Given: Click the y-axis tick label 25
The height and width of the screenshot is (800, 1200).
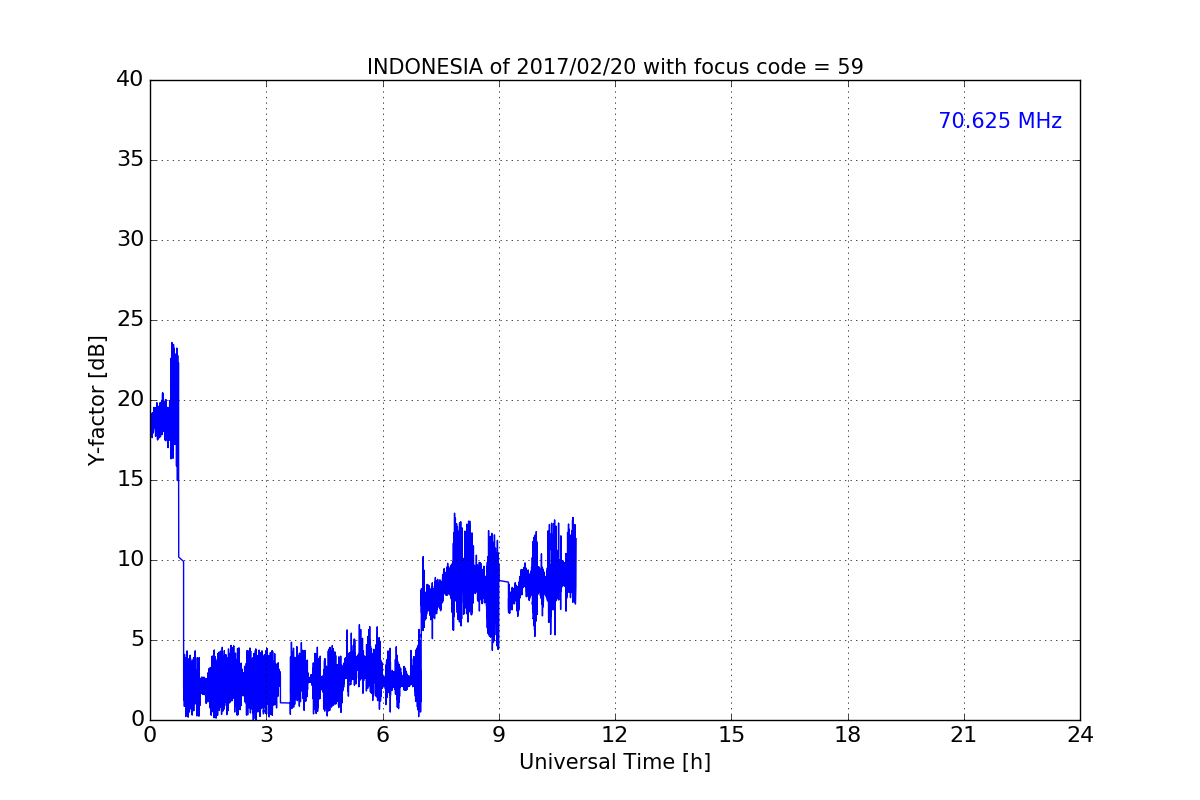Looking at the screenshot, I should tap(130, 320).
